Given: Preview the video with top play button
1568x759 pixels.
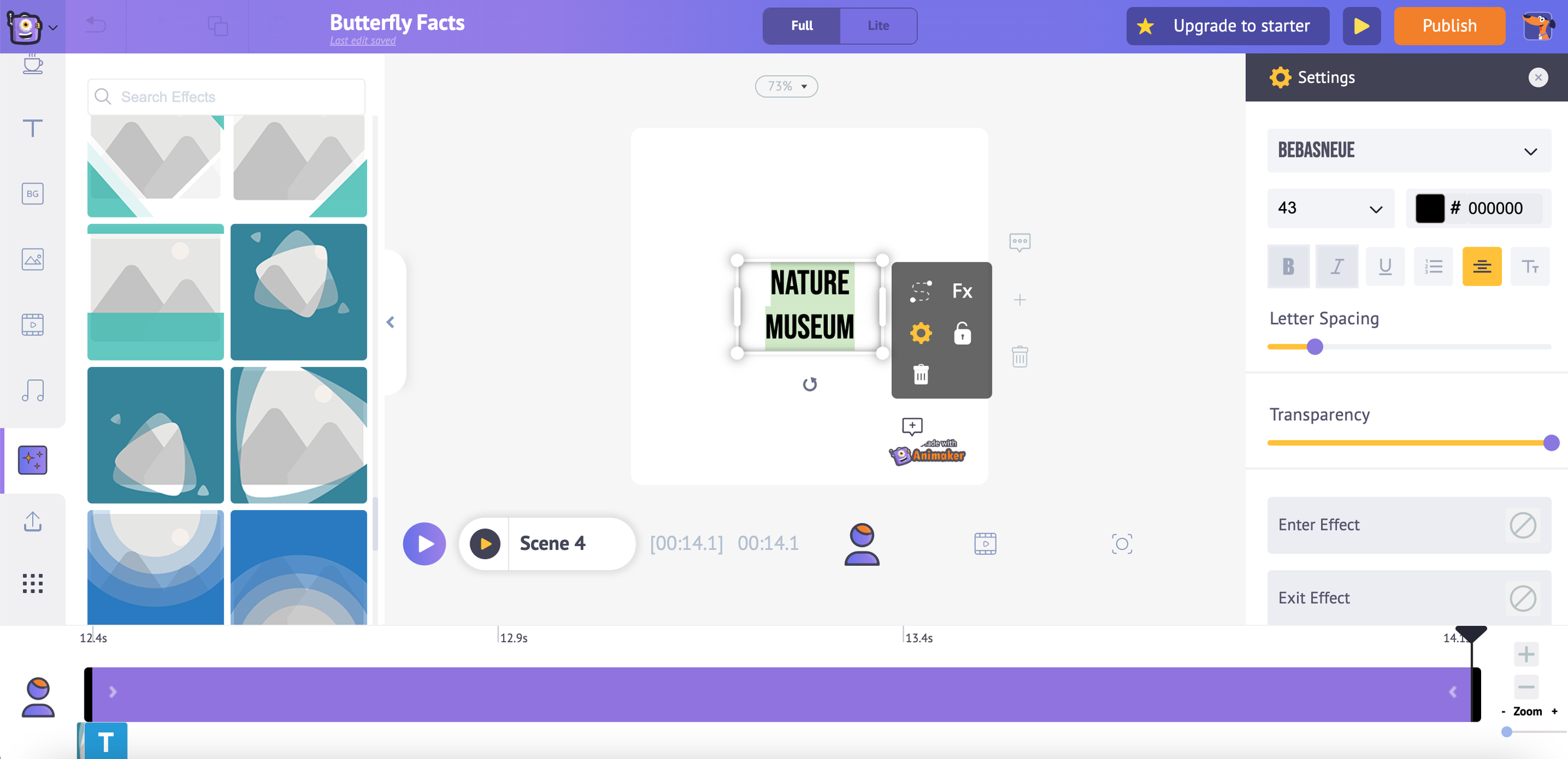Looking at the screenshot, I should pos(1362,26).
